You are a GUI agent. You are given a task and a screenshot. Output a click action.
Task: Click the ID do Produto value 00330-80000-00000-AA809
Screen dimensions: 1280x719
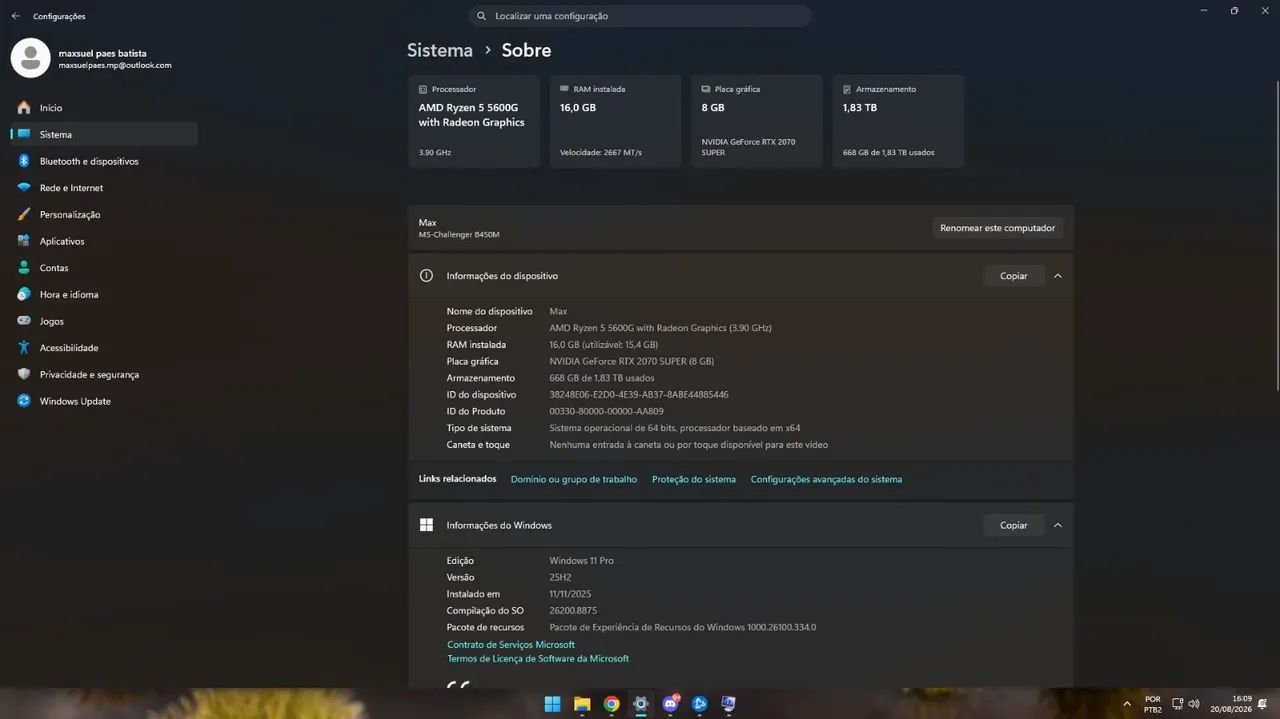(x=606, y=411)
